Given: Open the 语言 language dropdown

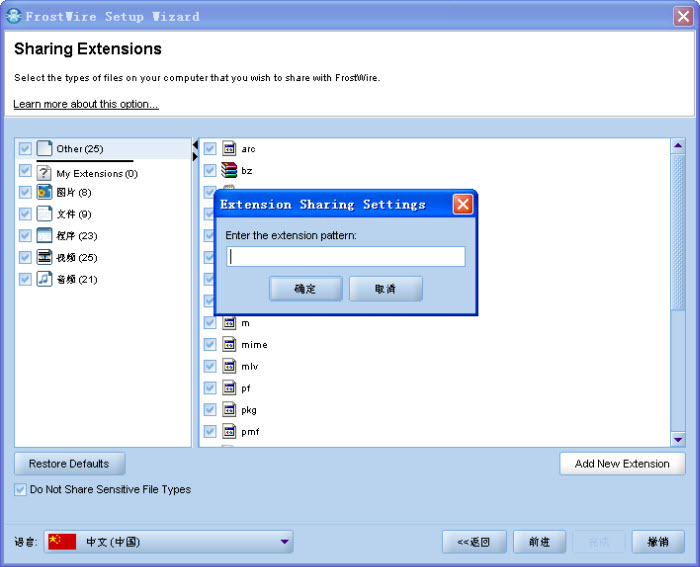Looking at the screenshot, I should pos(168,542).
